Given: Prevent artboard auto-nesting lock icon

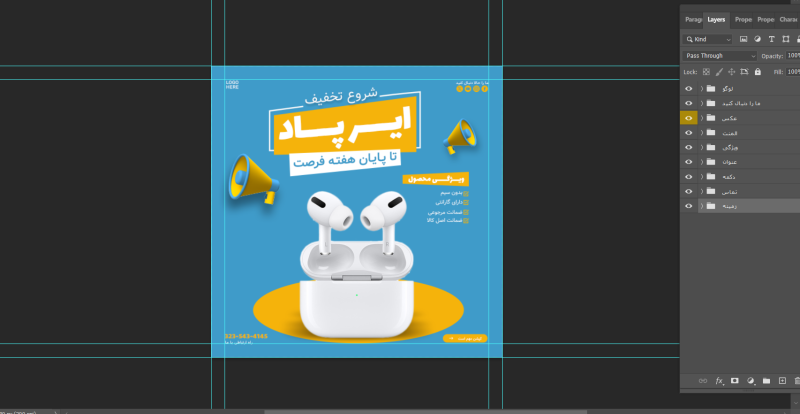Looking at the screenshot, I should (744, 72).
